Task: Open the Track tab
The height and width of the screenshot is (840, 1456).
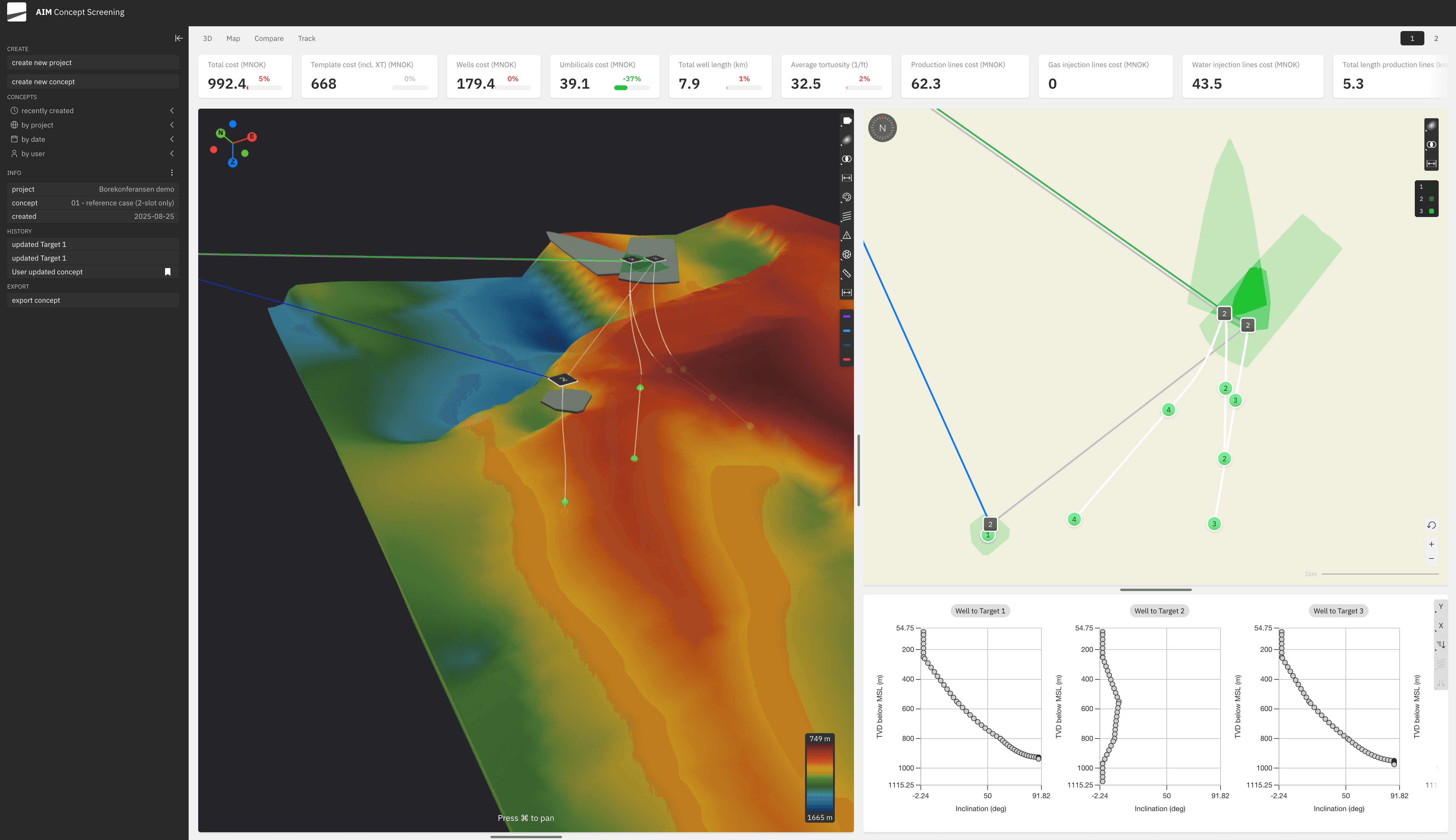Action: point(306,39)
